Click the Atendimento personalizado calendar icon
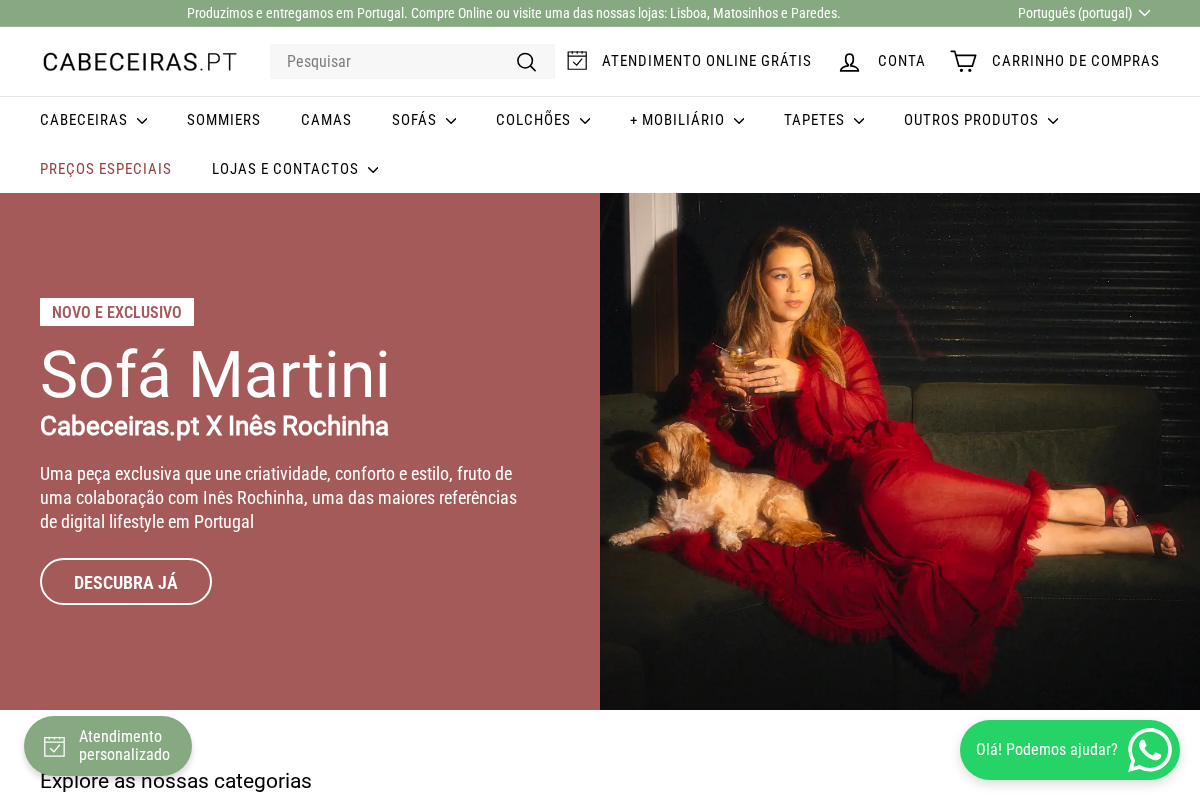The image size is (1200, 800). click(x=55, y=746)
